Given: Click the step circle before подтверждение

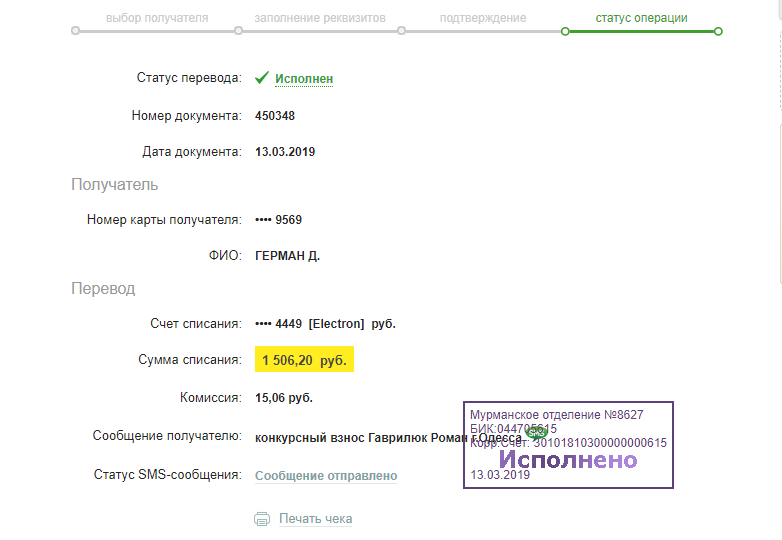Looking at the screenshot, I should 401,31.
